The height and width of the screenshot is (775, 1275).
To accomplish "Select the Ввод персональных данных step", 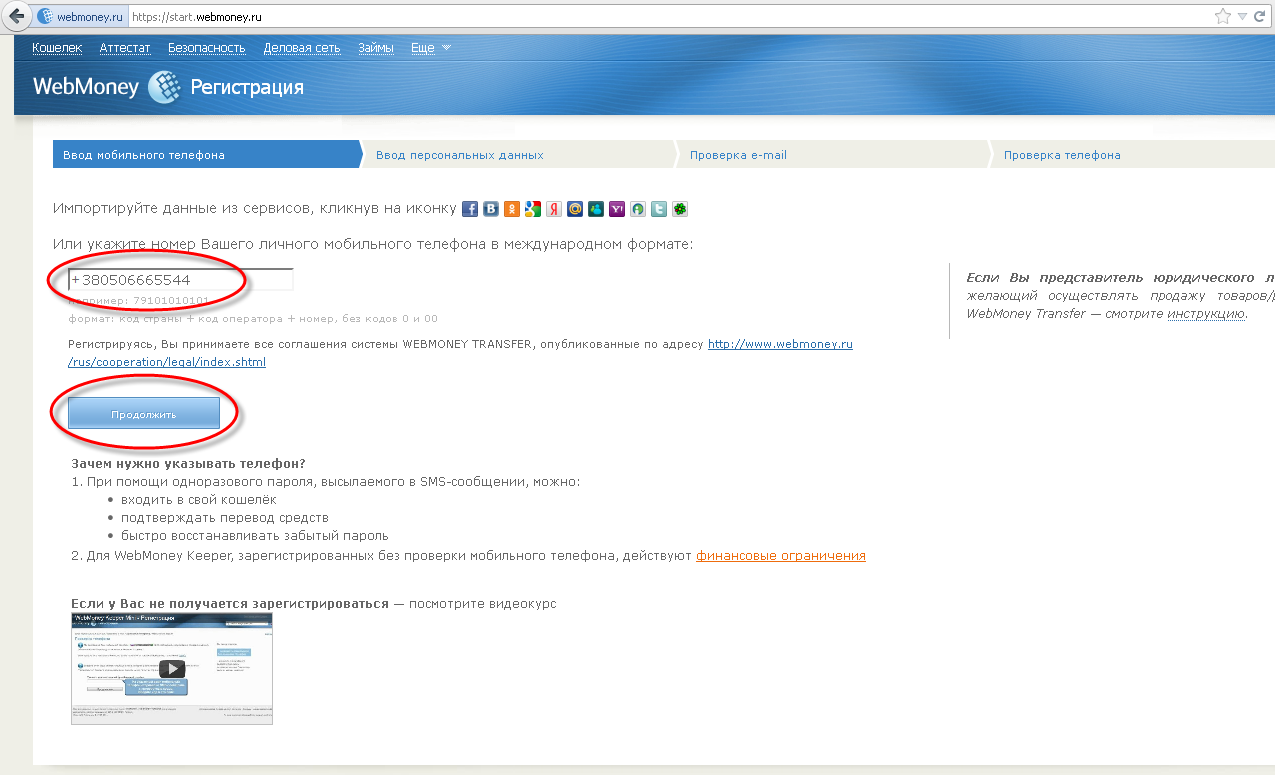I will pyautogui.click(x=519, y=155).
